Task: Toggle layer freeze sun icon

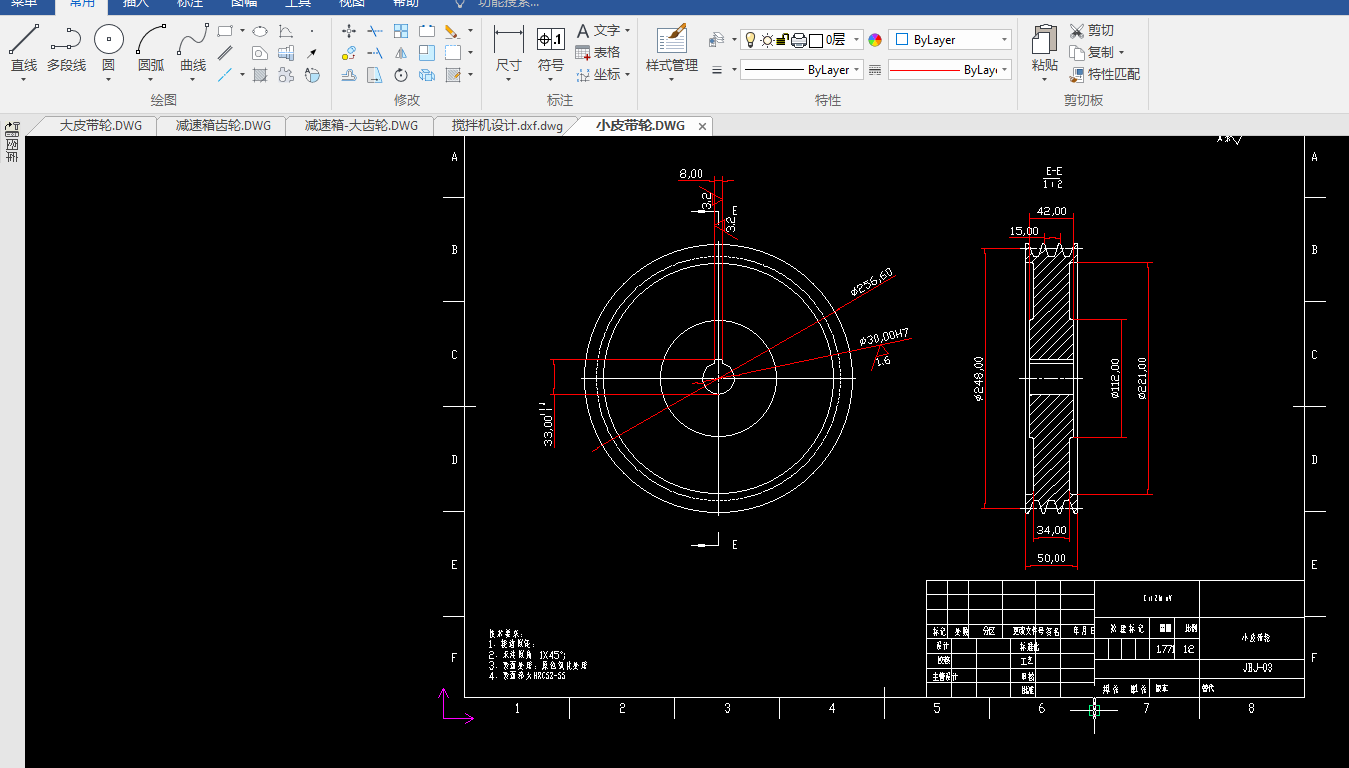Action: click(767, 40)
